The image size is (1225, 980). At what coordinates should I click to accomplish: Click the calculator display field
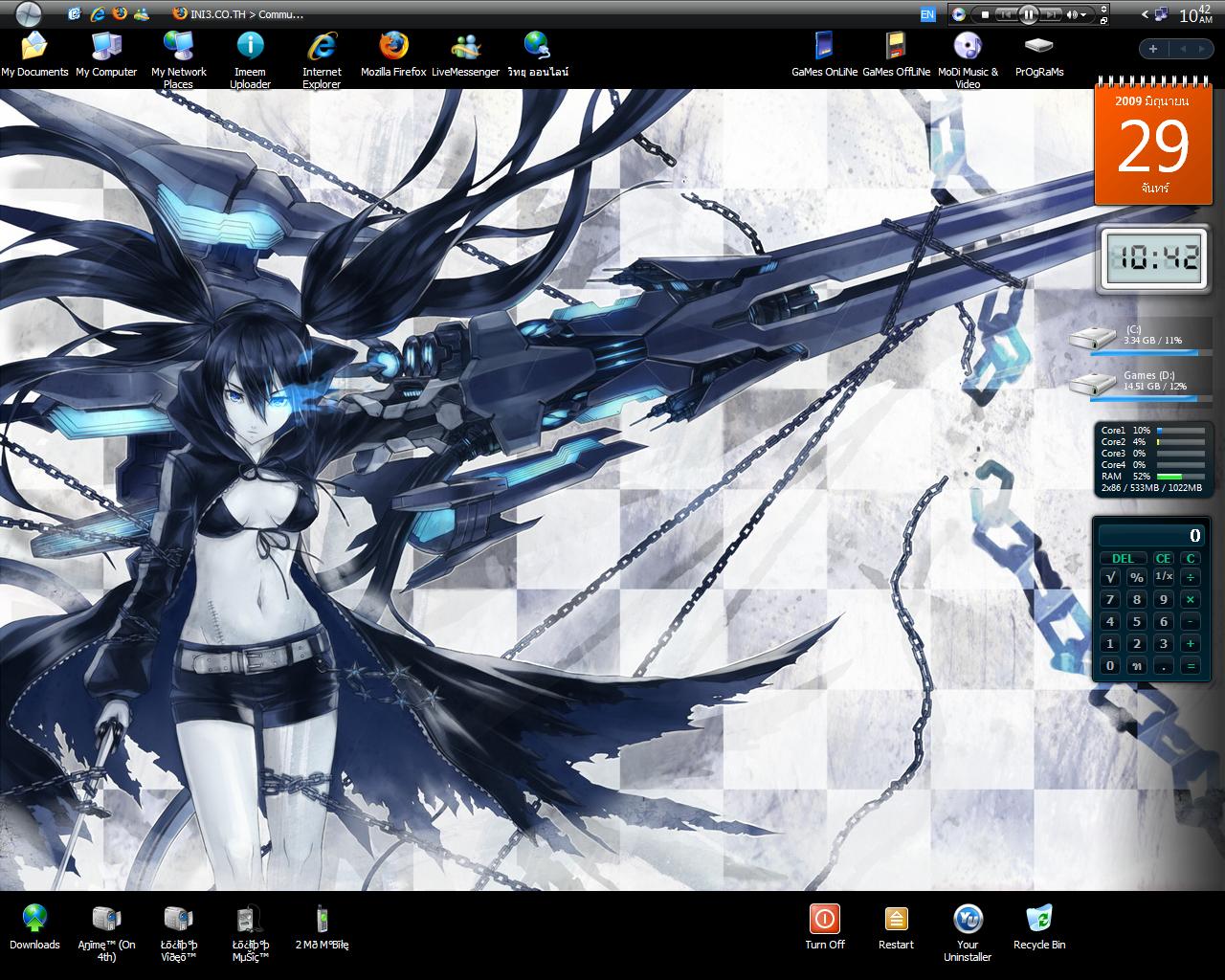tap(1151, 535)
